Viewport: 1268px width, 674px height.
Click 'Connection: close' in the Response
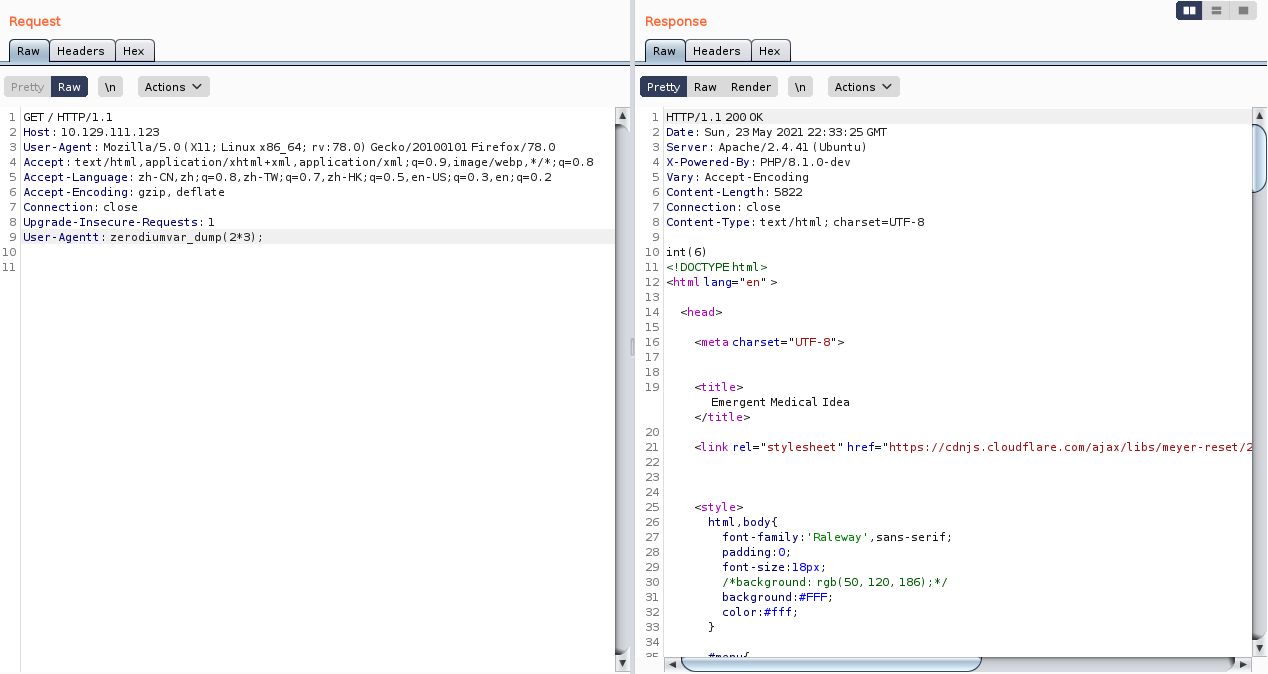coord(724,207)
